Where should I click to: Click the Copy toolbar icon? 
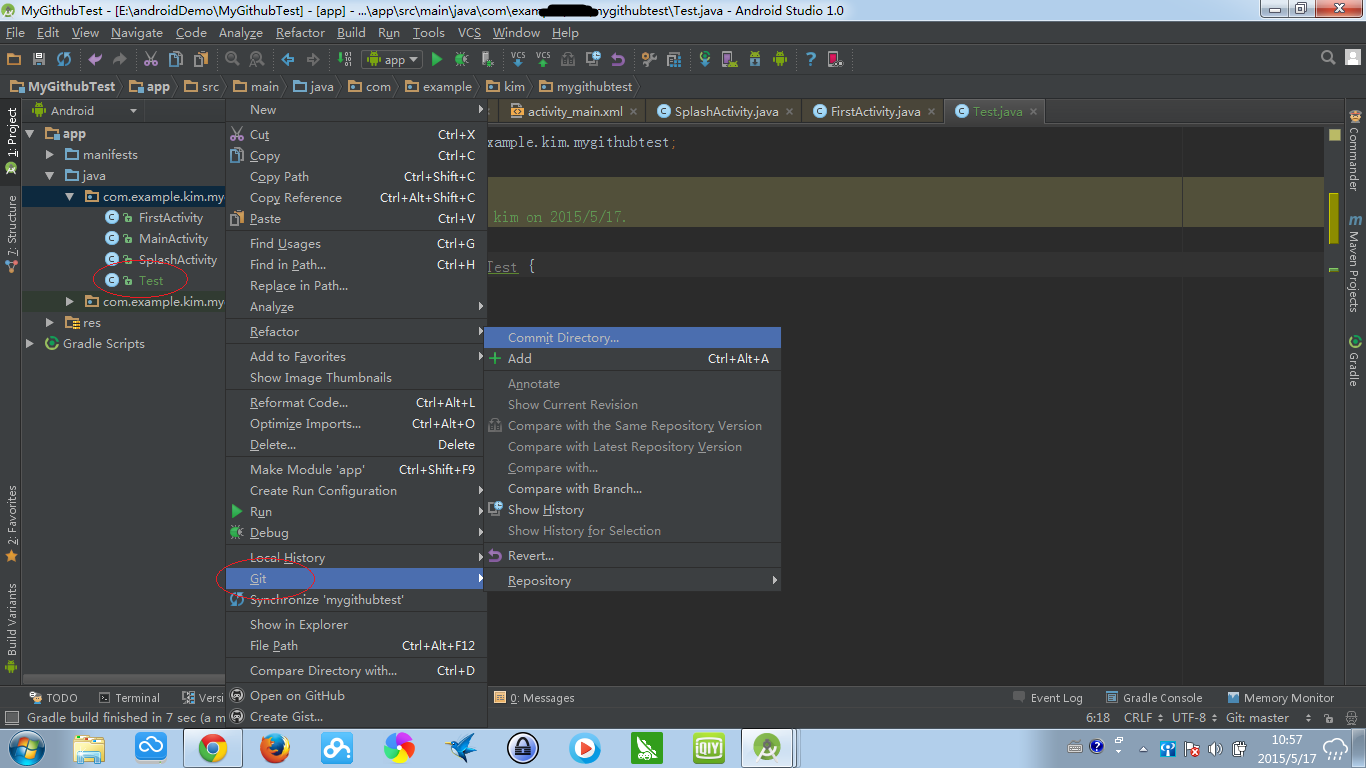pyautogui.click(x=176, y=60)
